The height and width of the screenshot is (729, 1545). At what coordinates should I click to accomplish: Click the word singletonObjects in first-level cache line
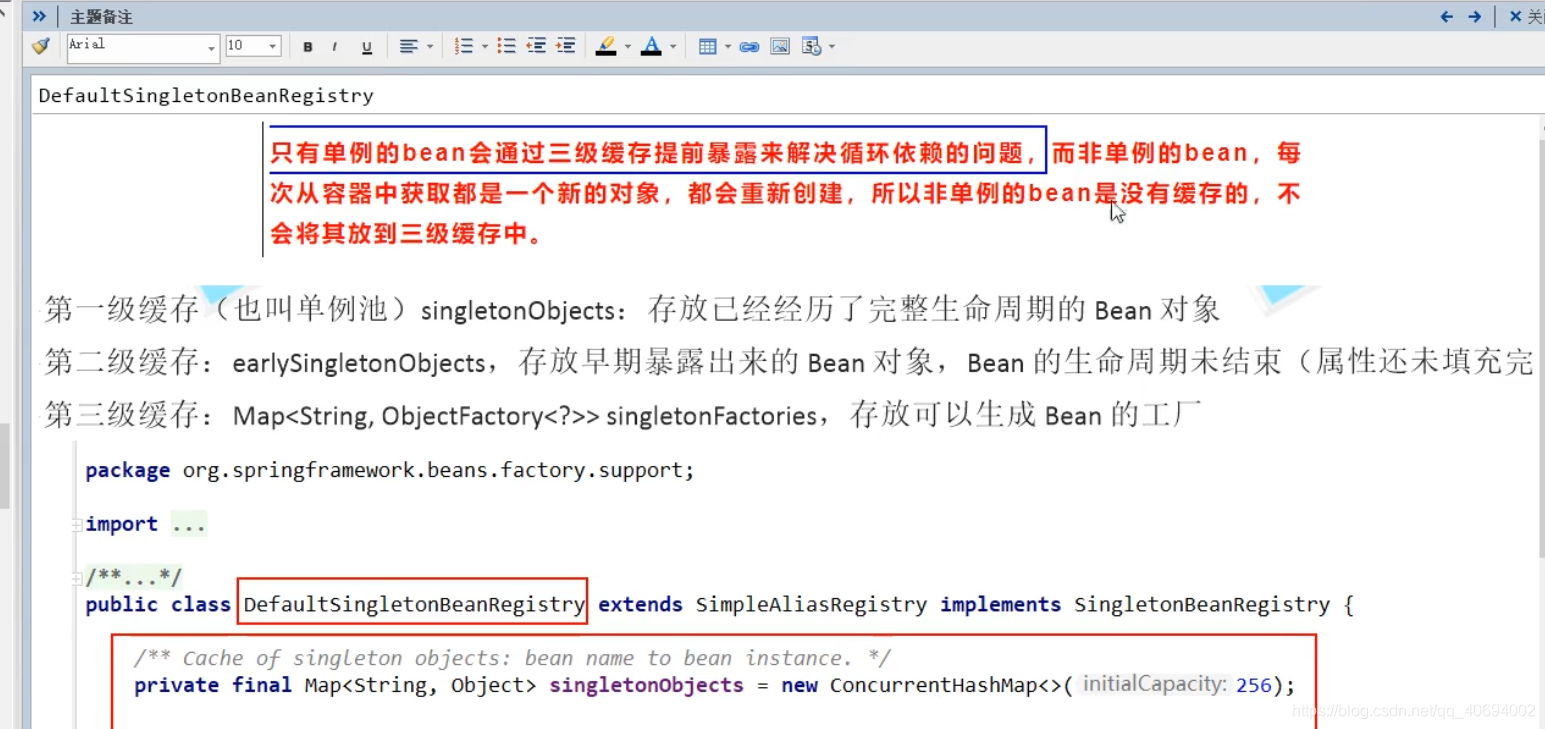pos(517,311)
